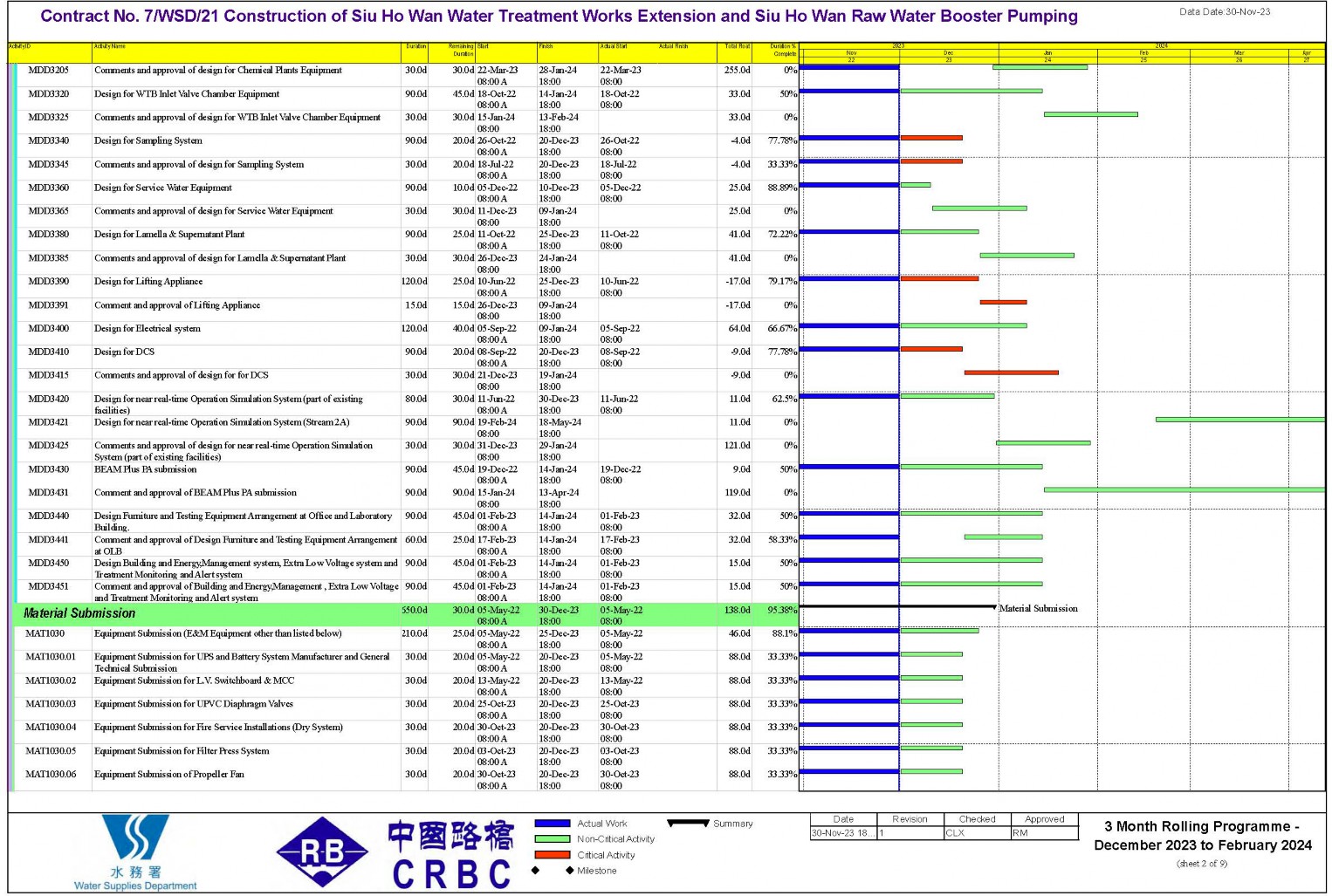
Task: Click the Material Submission label beside summary bar
Action: click(1038, 609)
